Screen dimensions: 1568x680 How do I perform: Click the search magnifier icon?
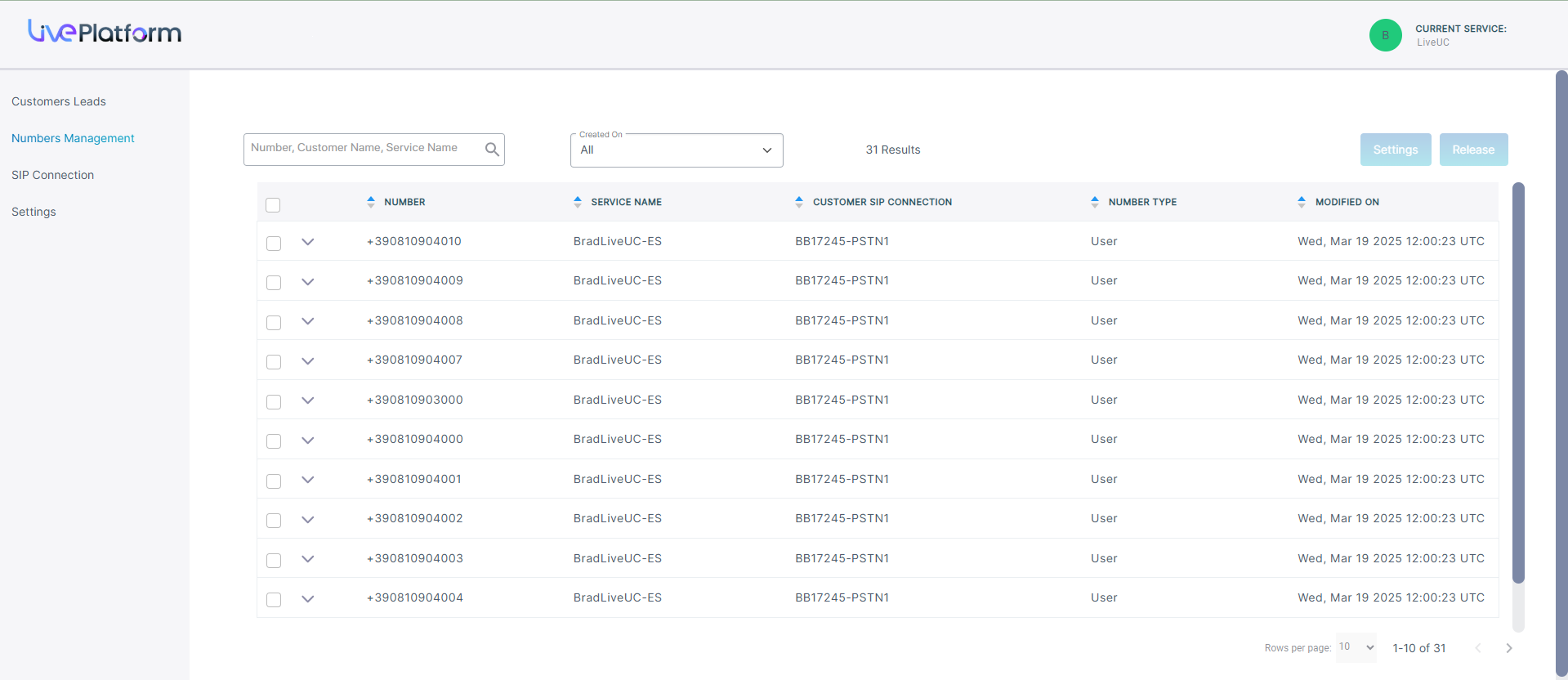coord(492,150)
